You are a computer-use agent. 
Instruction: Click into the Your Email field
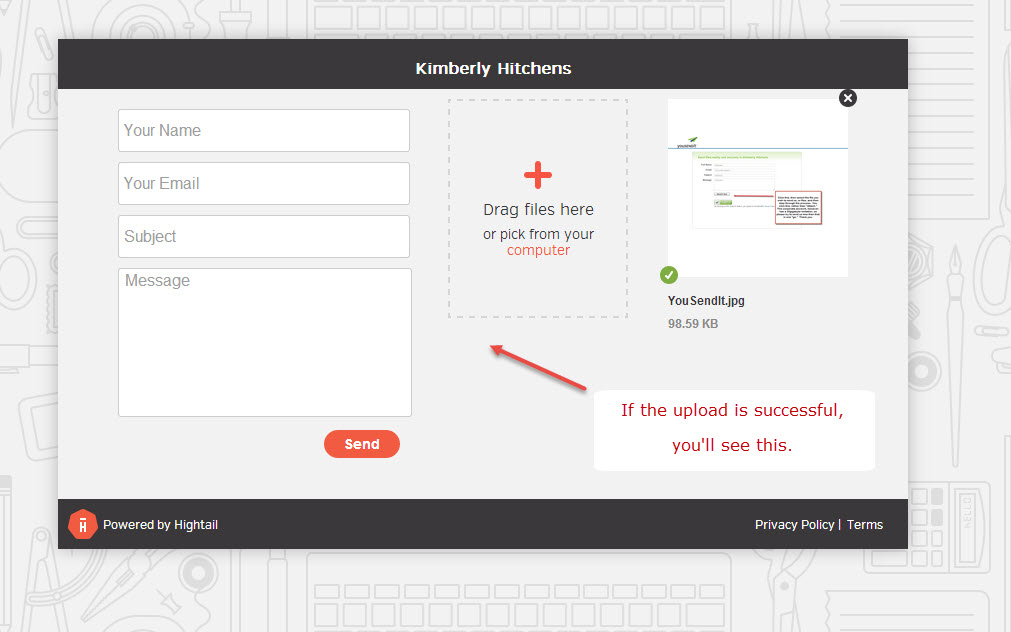[x=264, y=184]
